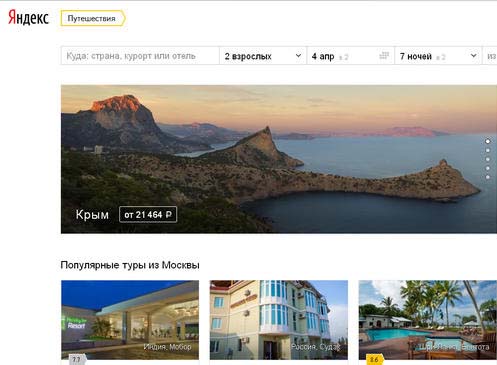Viewport: 497px width, 365px height.
Task: Select the last carousel dot indicator
Action: [x=487, y=177]
